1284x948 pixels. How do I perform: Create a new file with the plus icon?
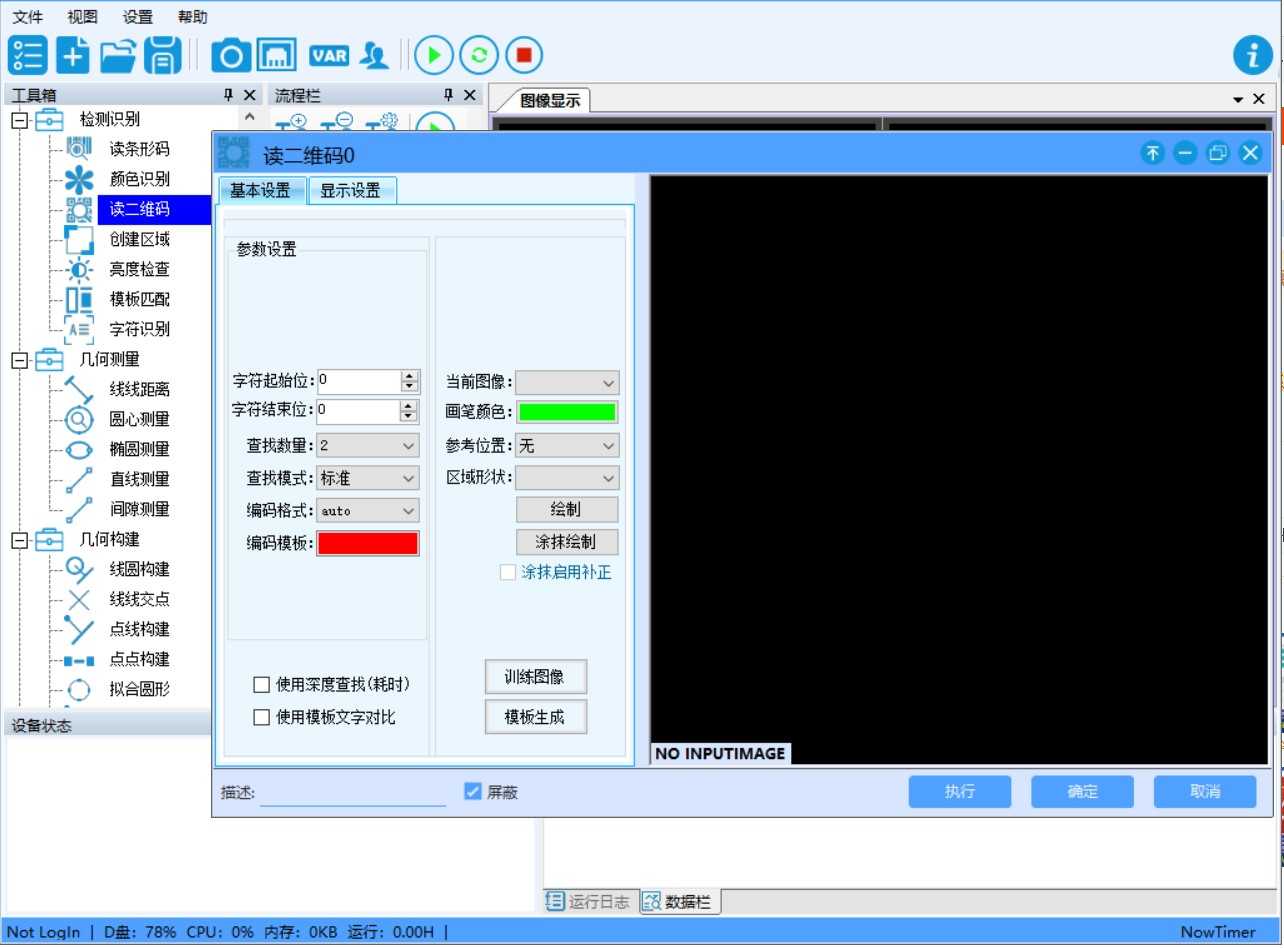pos(72,55)
